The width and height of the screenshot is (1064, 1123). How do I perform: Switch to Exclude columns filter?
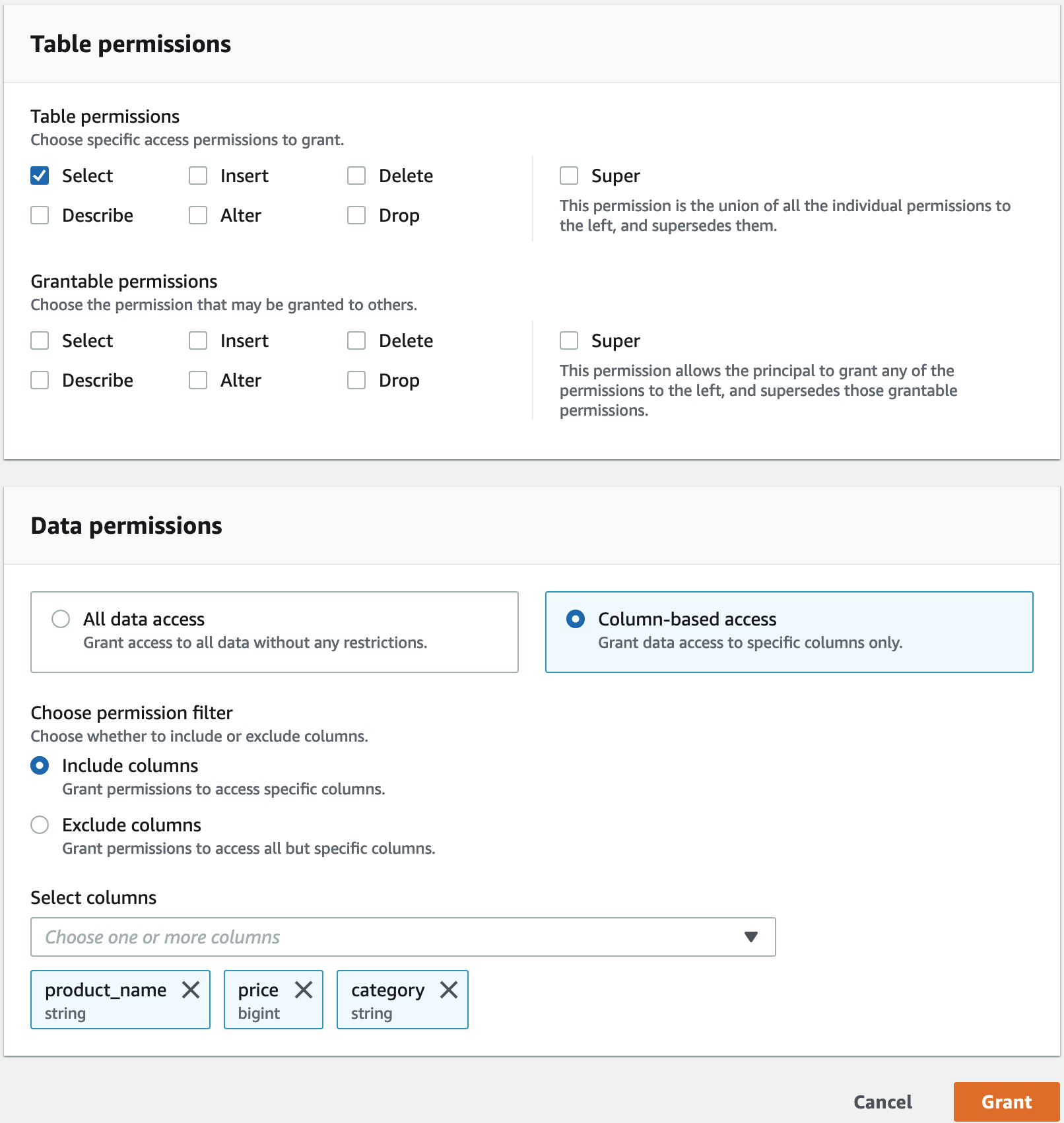tap(40, 825)
